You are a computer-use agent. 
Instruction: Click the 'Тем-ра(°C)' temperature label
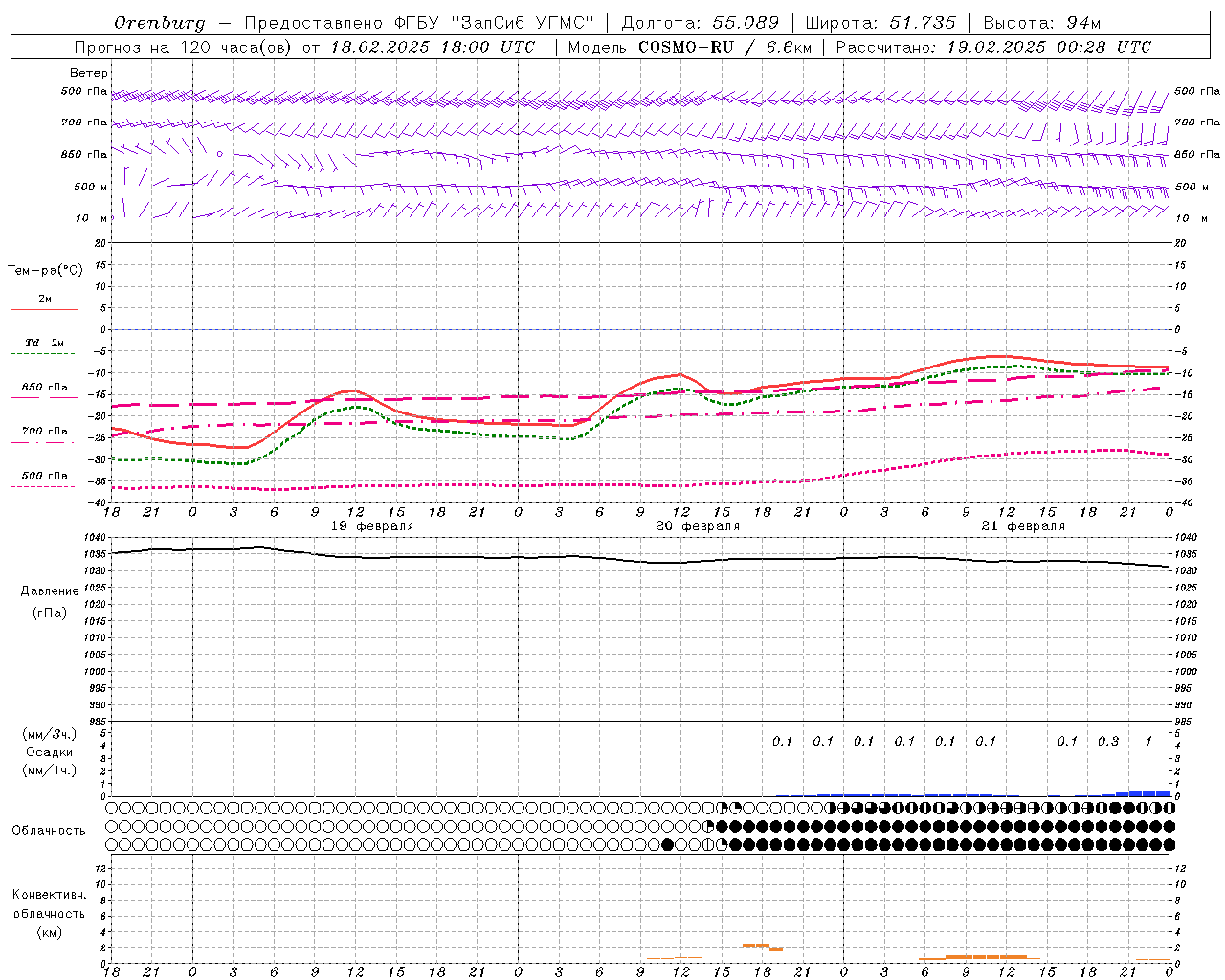pos(45,271)
